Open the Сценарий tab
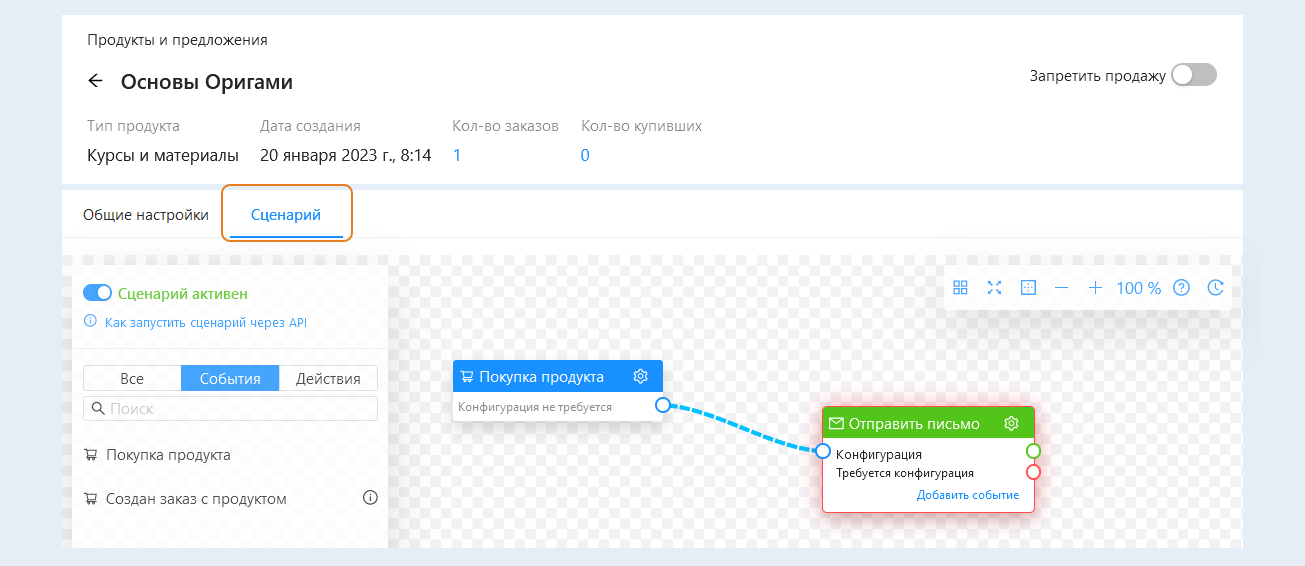1305x566 pixels. 286,215
